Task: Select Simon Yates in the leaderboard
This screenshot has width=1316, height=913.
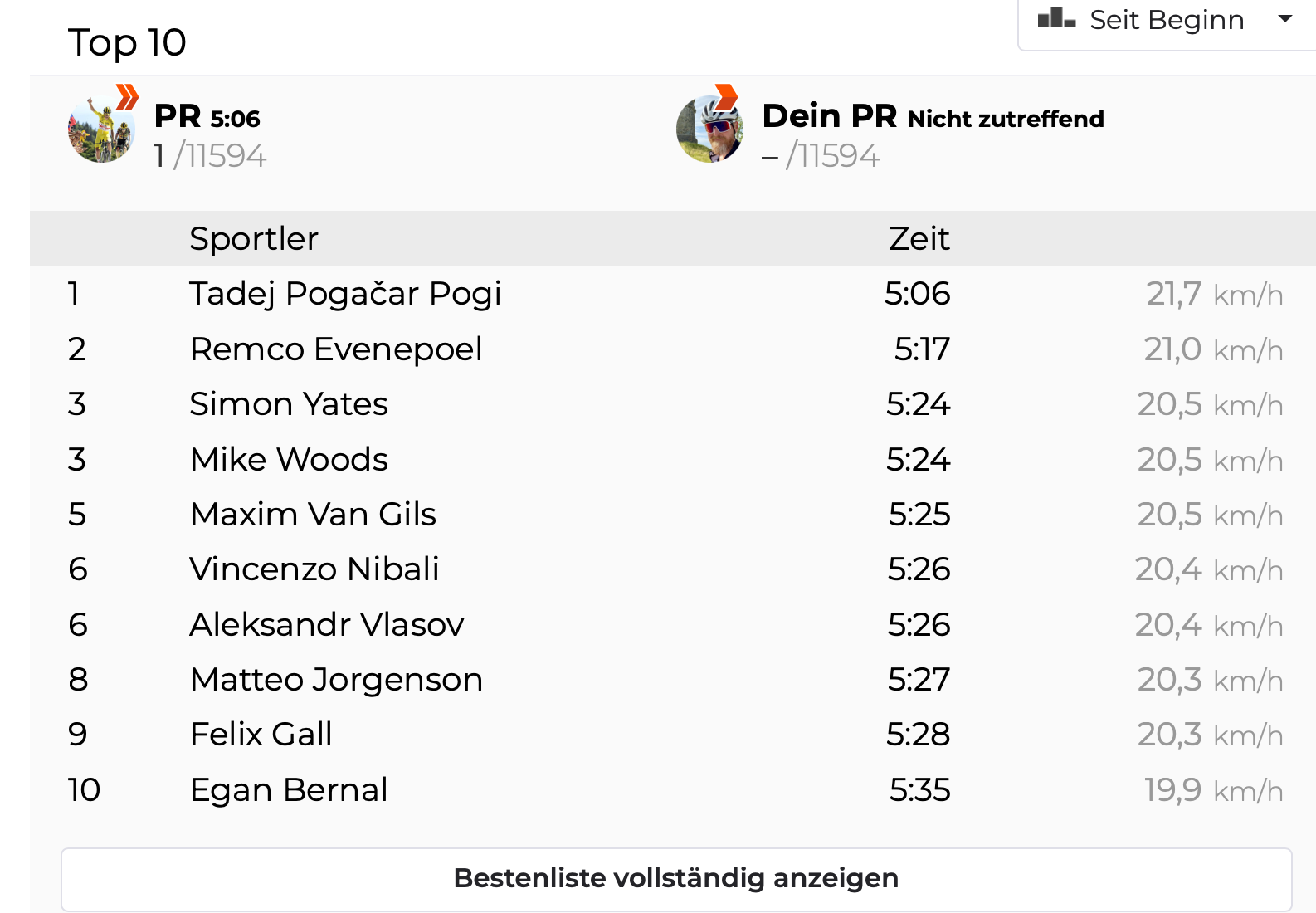Action: pos(289,404)
